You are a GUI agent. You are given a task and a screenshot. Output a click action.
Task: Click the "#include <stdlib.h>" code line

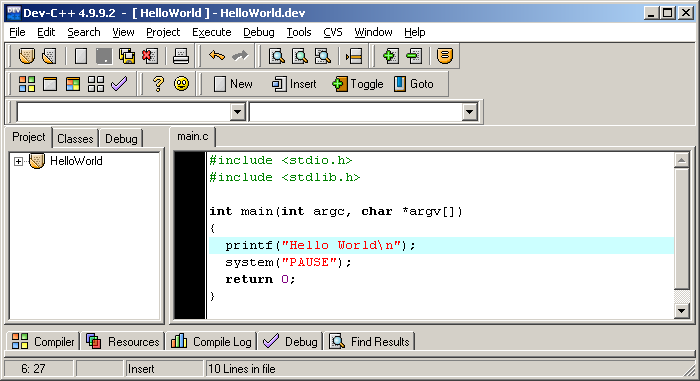(285, 177)
